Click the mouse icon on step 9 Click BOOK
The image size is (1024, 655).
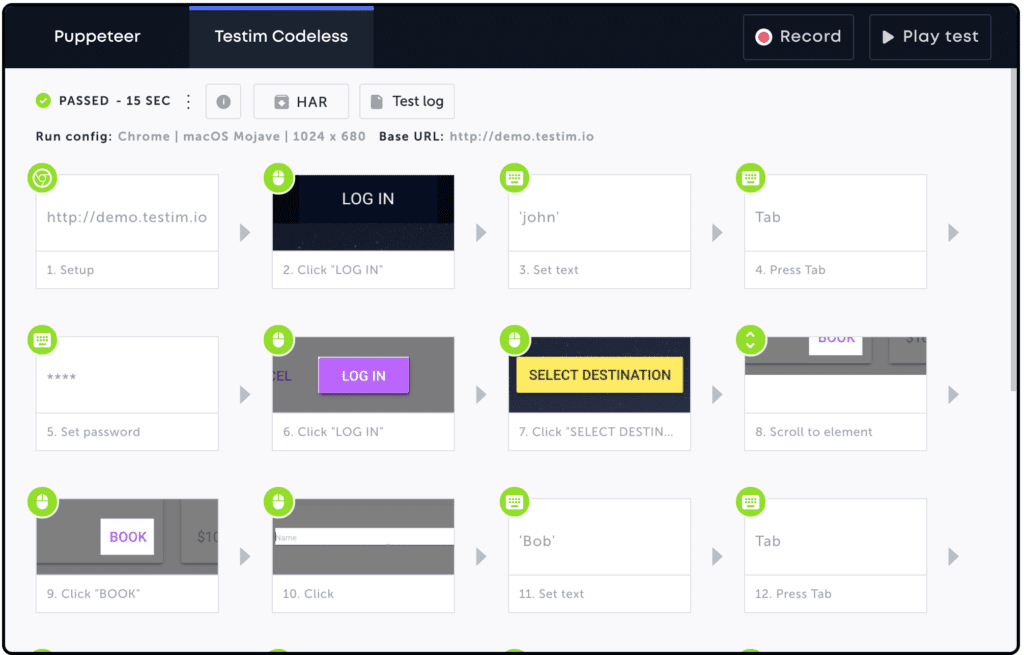point(42,502)
